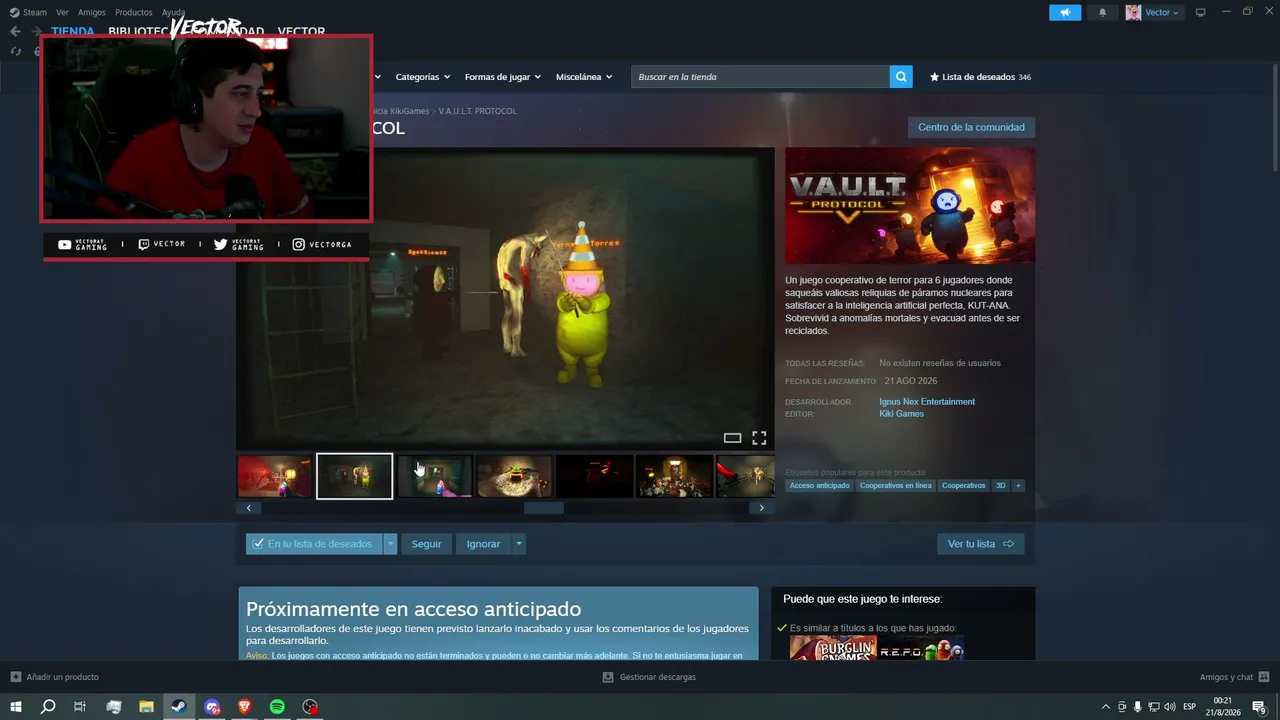1280x720 pixels.
Task: Open the V.A.U.L.T. Protocol header capsule image
Action: 910,206
